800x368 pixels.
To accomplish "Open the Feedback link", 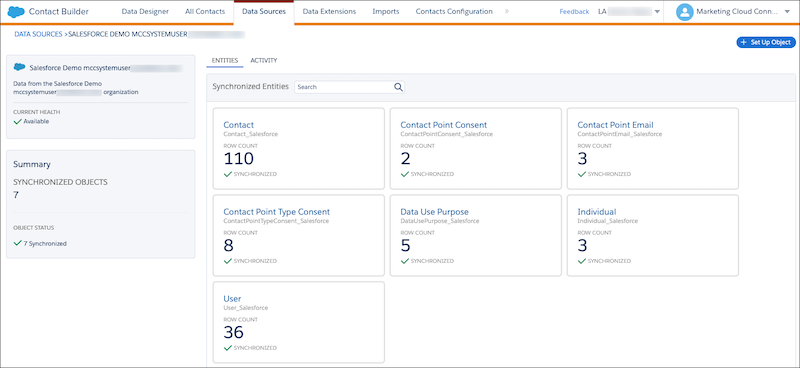I will click(x=574, y=12).
